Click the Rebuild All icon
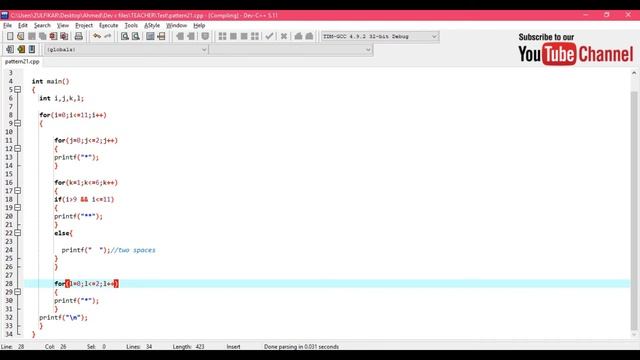 pos(255,36)
